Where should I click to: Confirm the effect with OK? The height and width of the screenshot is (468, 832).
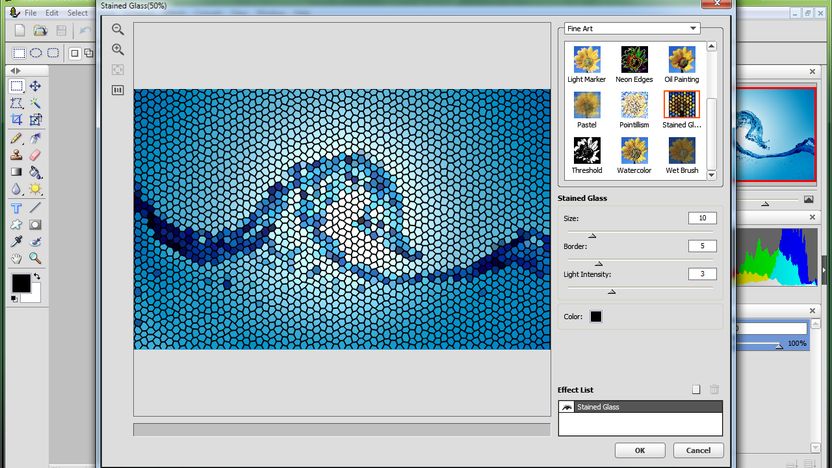click(x=640, y=450)
